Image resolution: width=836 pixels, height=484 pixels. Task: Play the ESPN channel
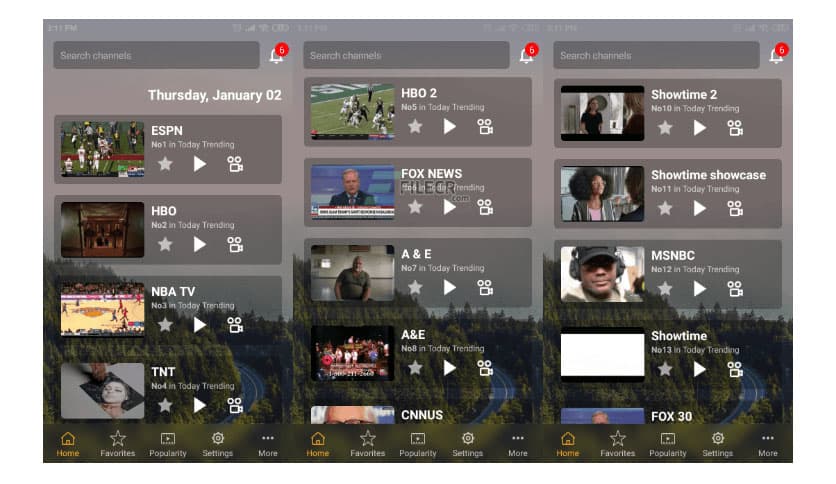[x=199, y=164]
